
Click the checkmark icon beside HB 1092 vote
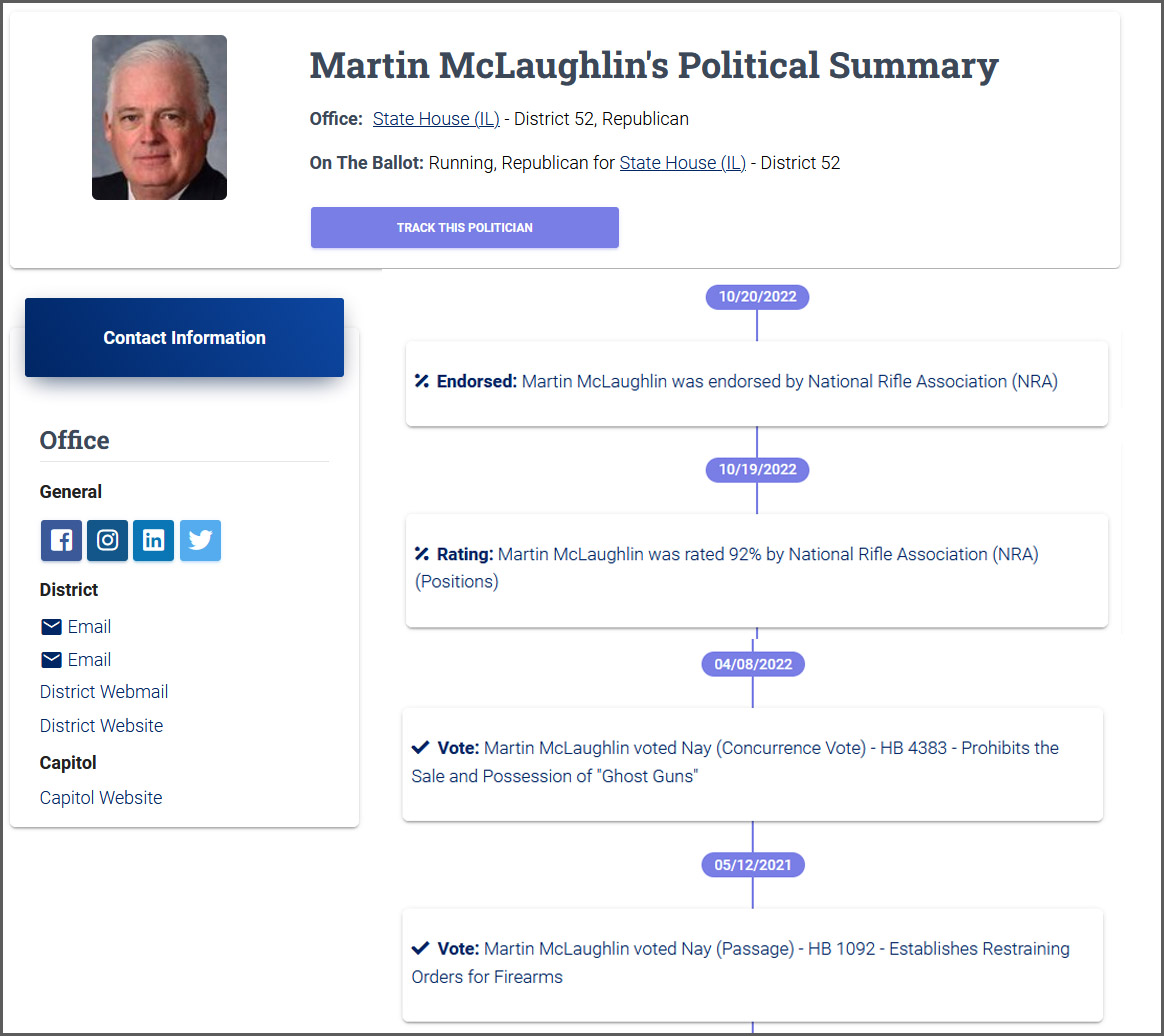[x=420, y=948]
